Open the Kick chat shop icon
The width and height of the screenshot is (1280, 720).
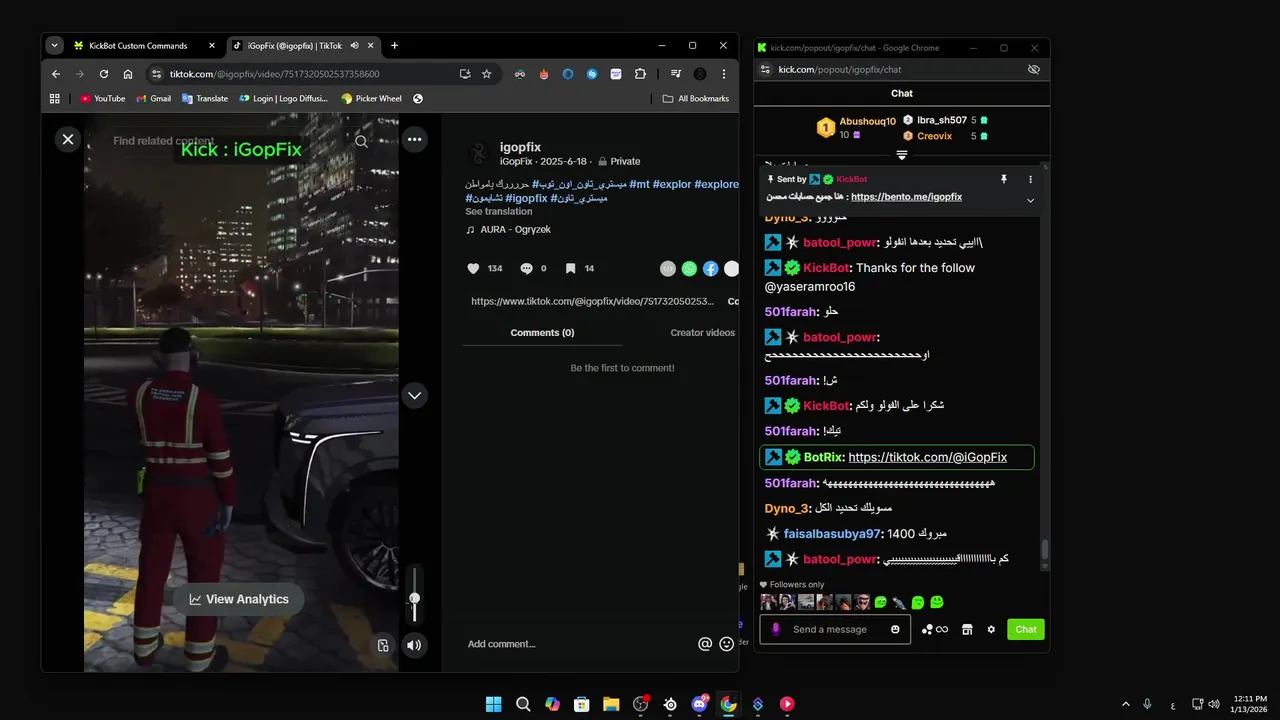pos(967,629)
